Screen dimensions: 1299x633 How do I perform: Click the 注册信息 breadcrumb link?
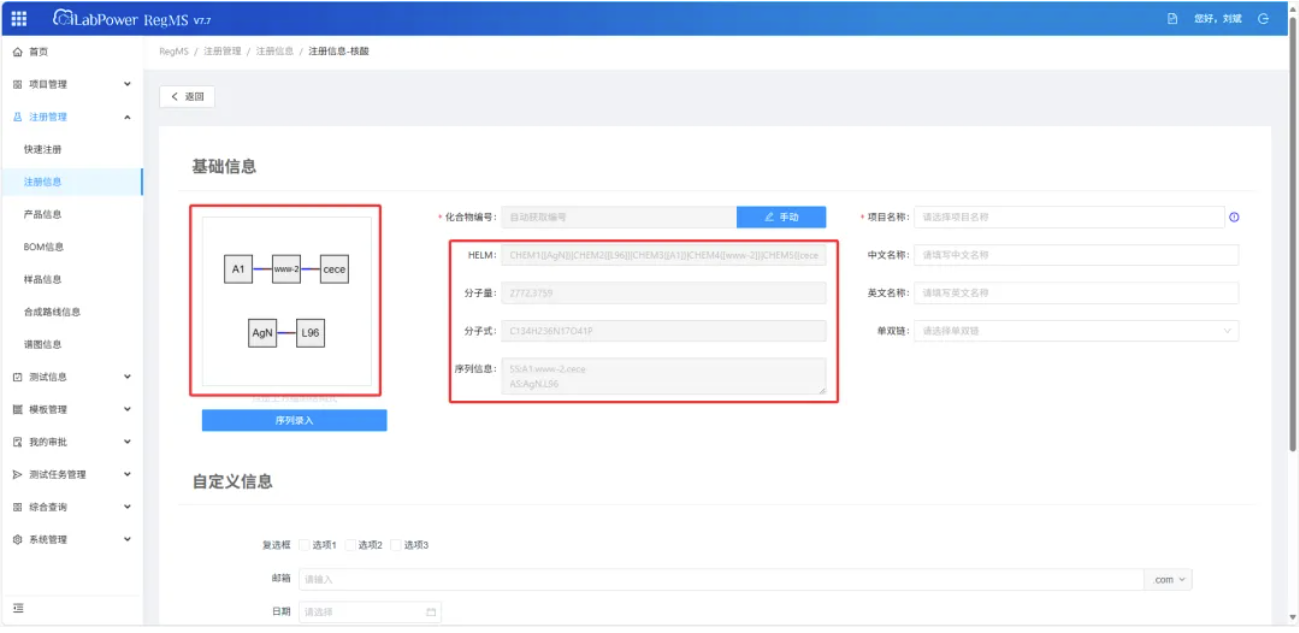pyautogui.click(x=274, y=51)
